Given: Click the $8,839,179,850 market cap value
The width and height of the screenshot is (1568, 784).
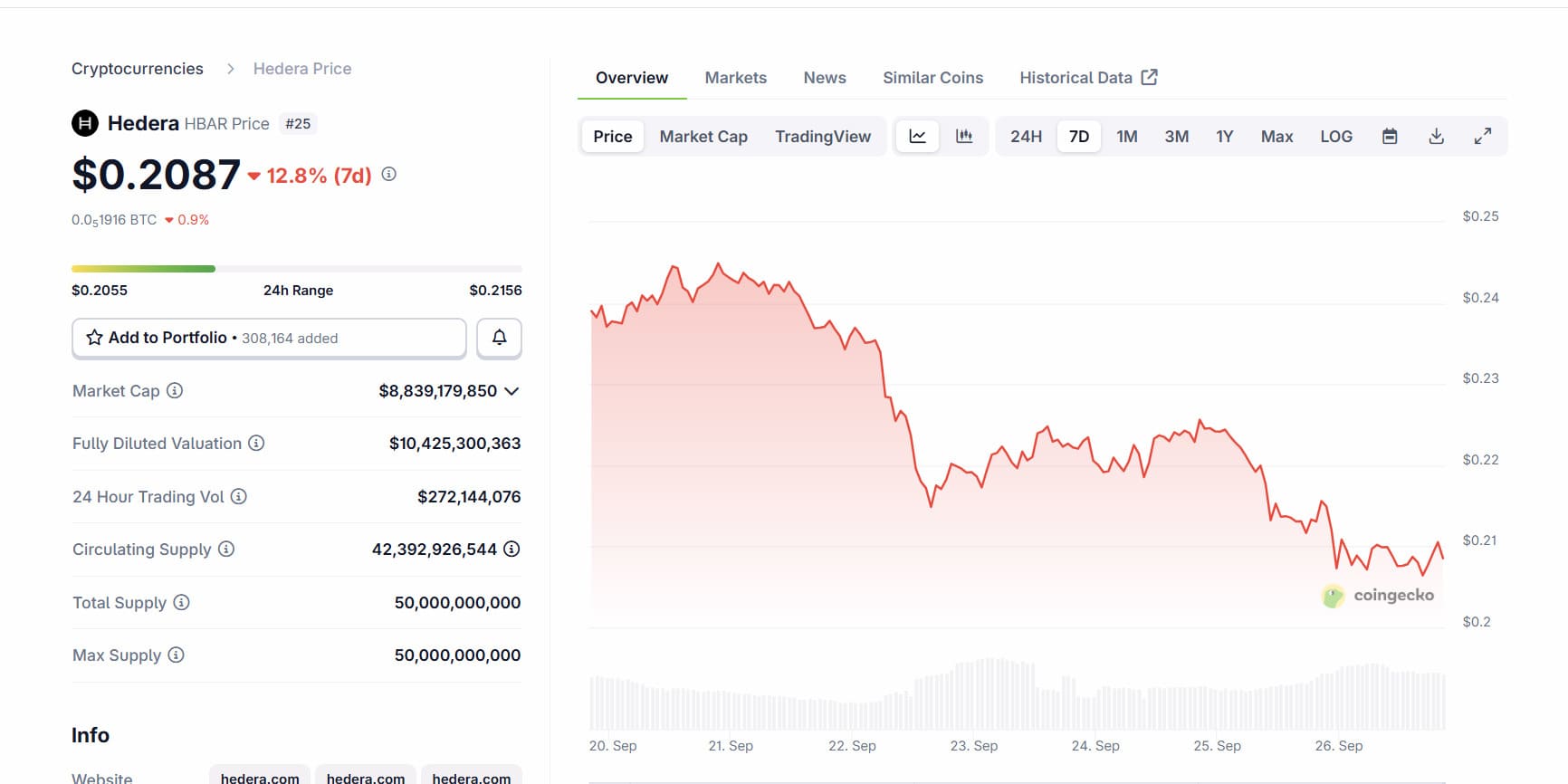Looking at the screenshot, I should [x=438, y=391].
